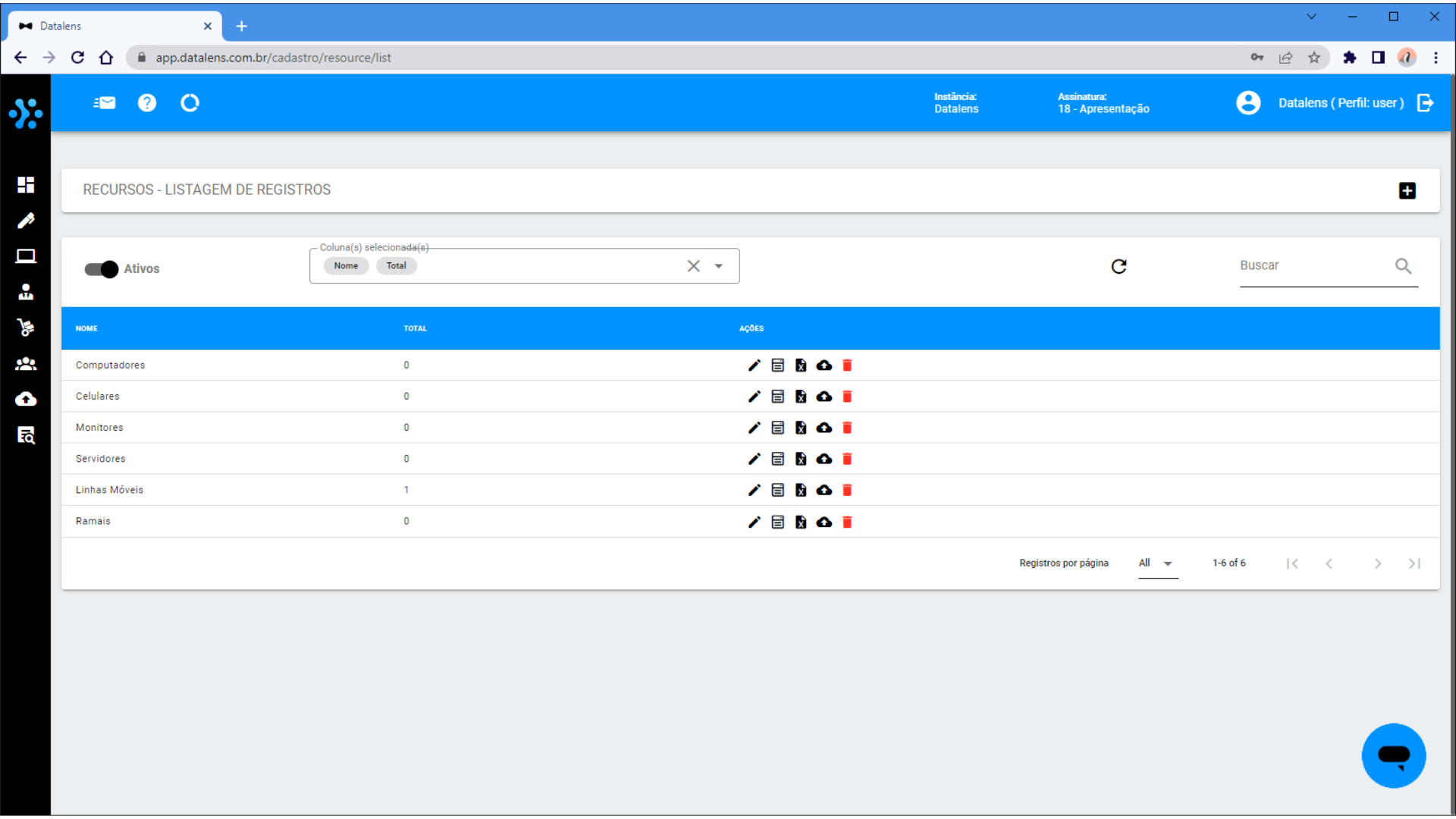Delete the Servidores row with the trash icon

pyautogui.click(x=847, y=459)
